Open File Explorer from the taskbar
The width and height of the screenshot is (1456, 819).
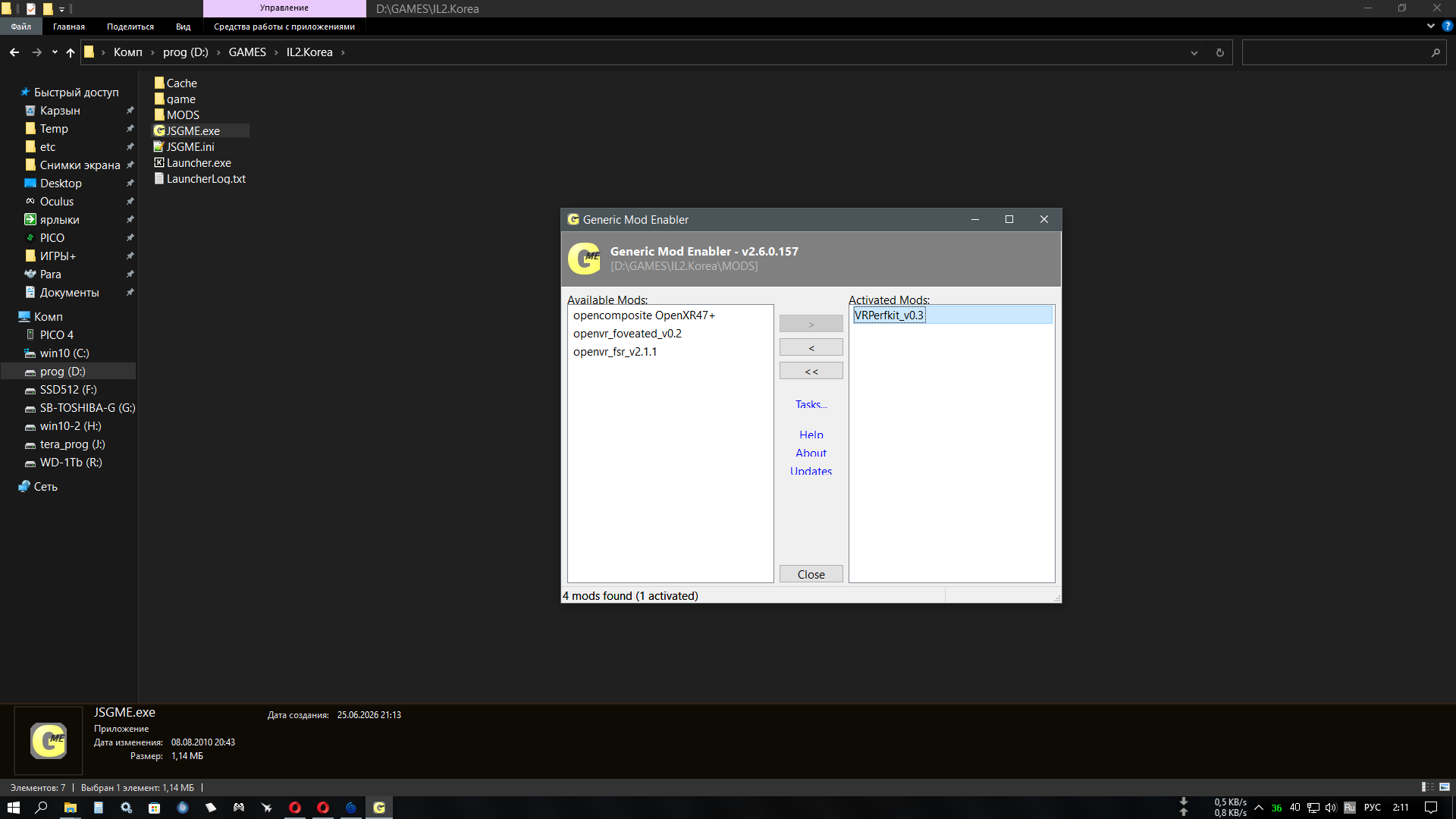tap(70, 808)
